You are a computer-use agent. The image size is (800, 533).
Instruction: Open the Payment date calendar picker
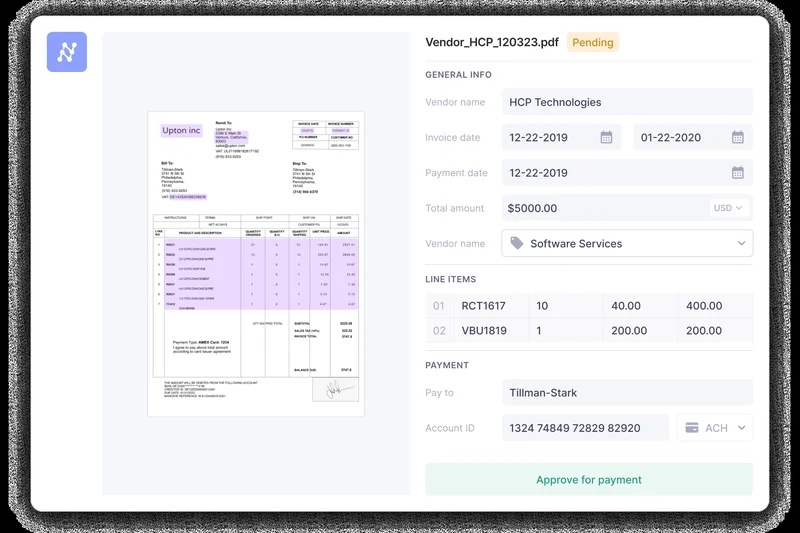click(x=737, y=173)
